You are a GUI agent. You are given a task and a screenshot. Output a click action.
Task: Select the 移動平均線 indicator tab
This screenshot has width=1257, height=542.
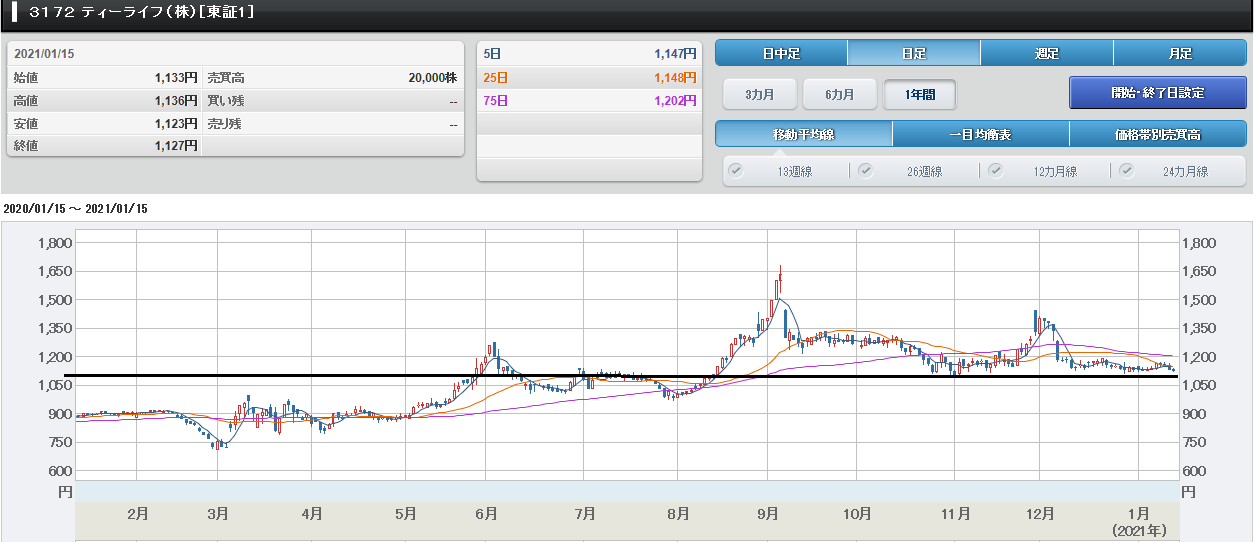click(803, 134)
